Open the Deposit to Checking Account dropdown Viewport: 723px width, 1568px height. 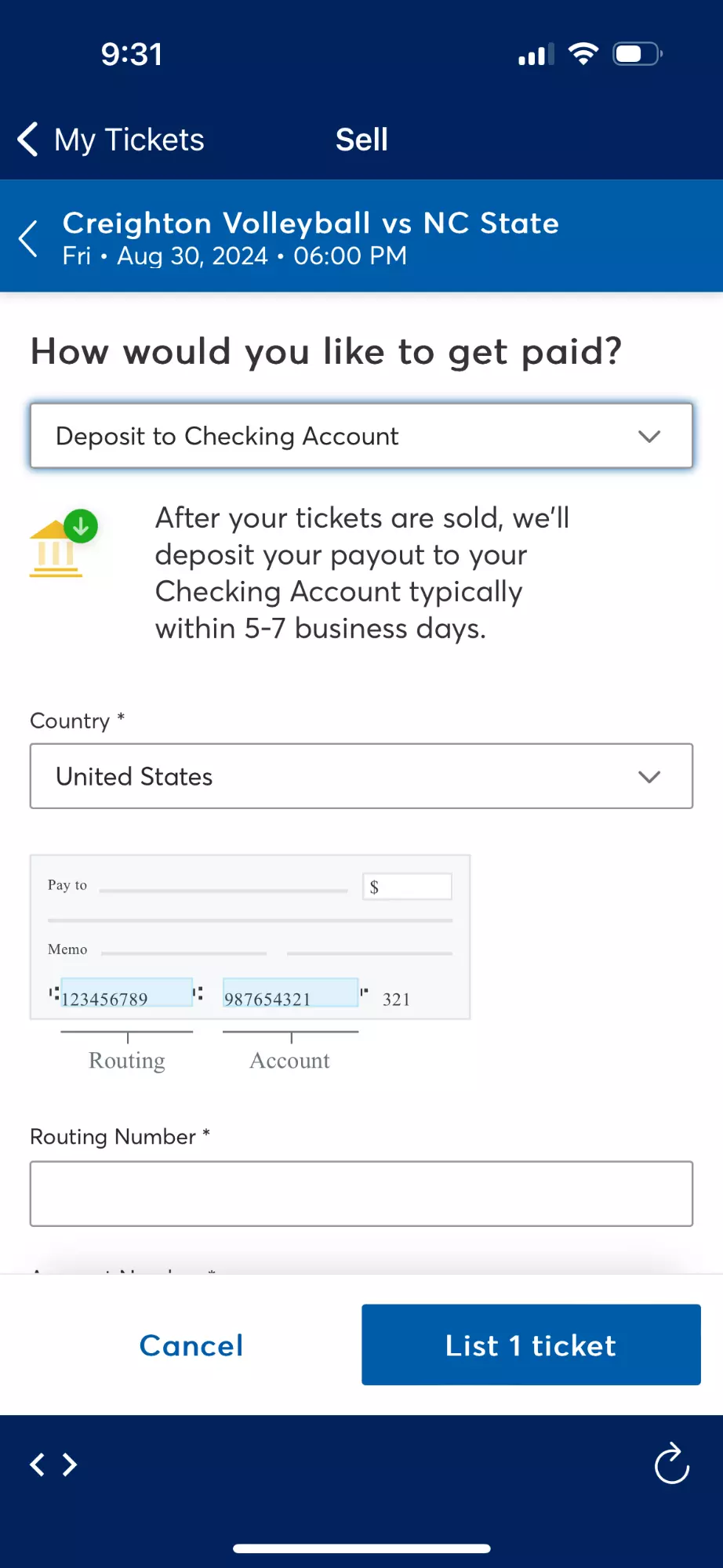(361, 436)
